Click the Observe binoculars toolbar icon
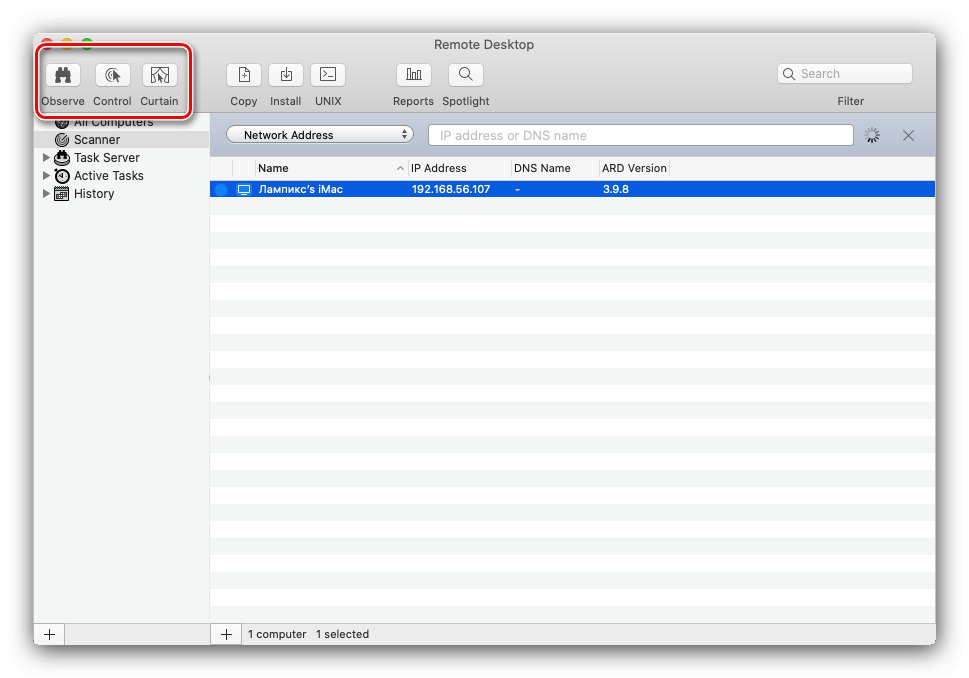969x678 pixels. [x=63, y=75]
